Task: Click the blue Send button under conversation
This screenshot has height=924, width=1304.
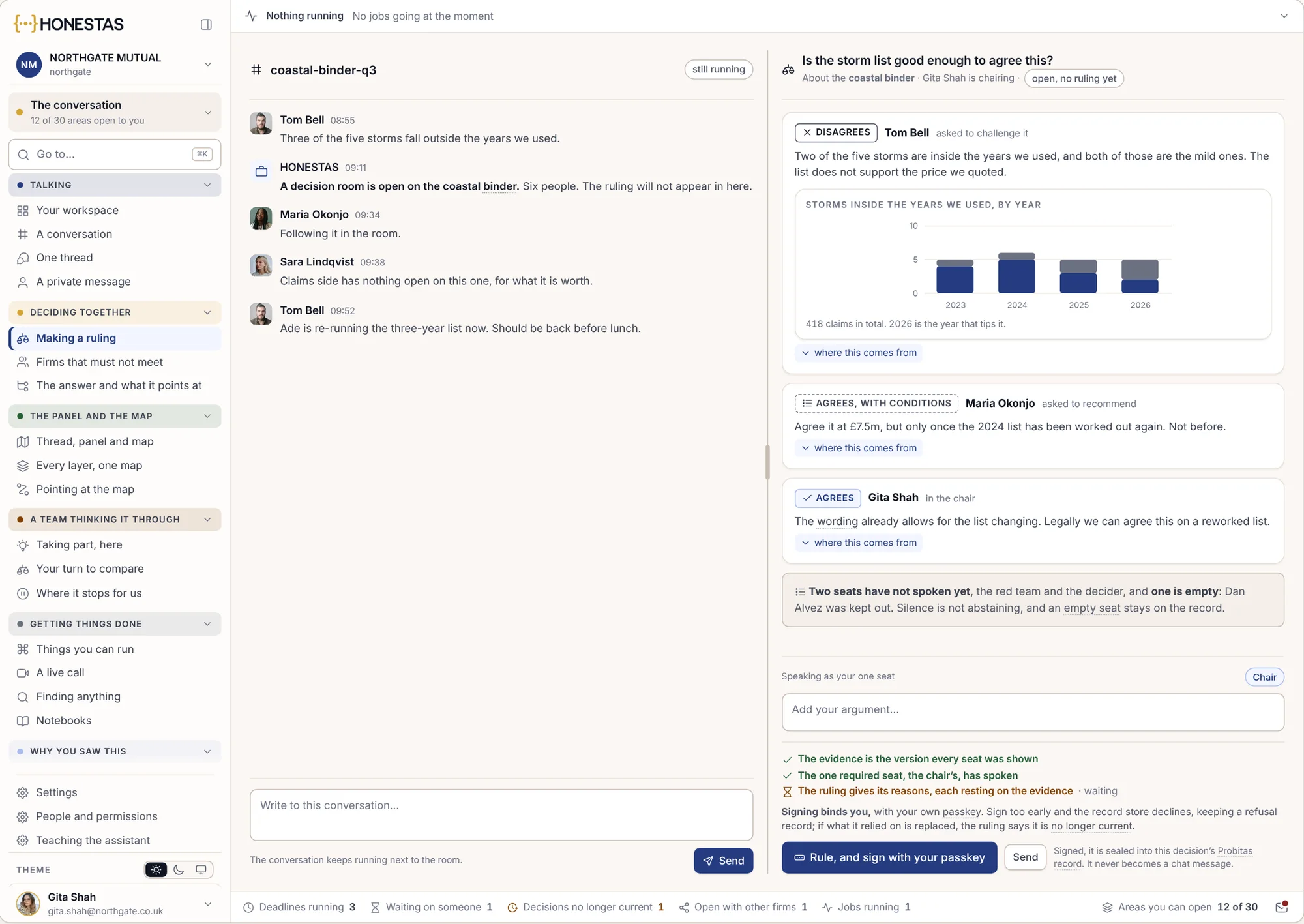Action: click(x=723, y=861)
